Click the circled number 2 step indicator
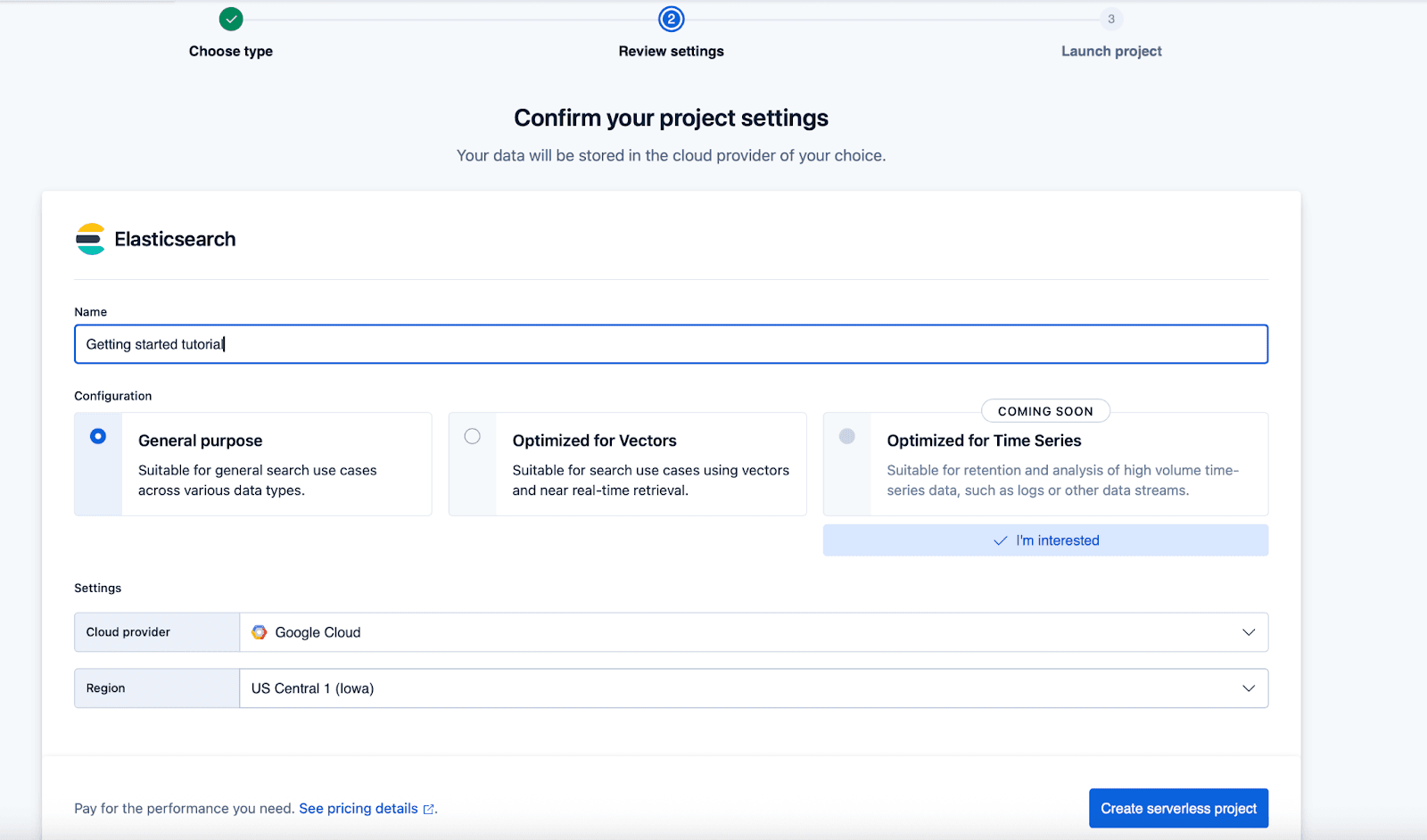1427x840 pixels. [x=671, y=19]
